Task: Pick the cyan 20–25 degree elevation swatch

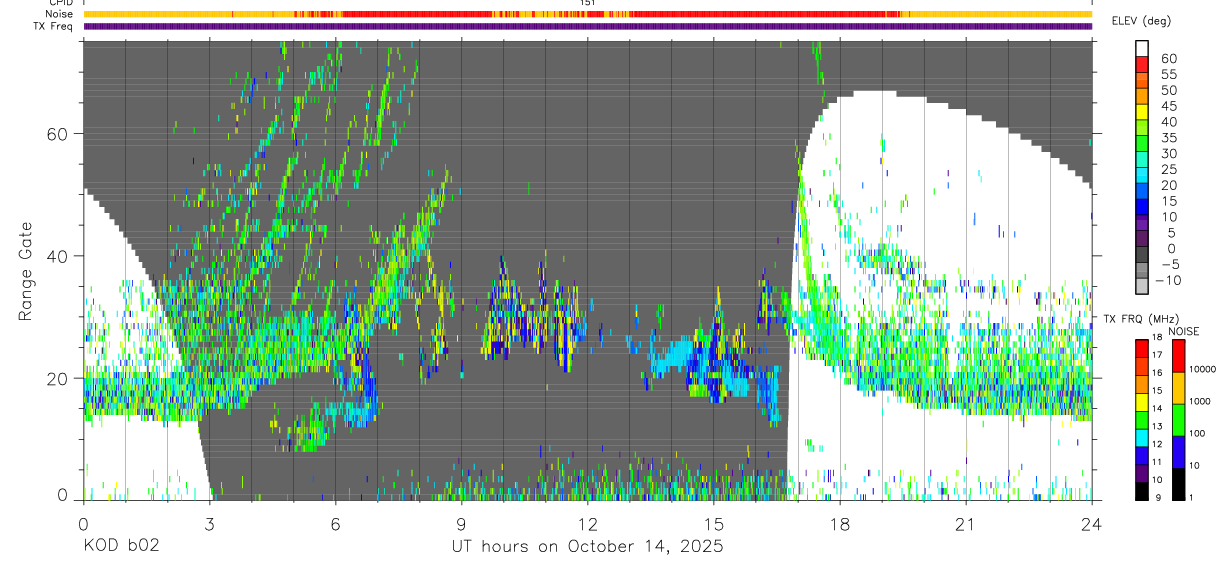Action: click(x=1142, y=176)
